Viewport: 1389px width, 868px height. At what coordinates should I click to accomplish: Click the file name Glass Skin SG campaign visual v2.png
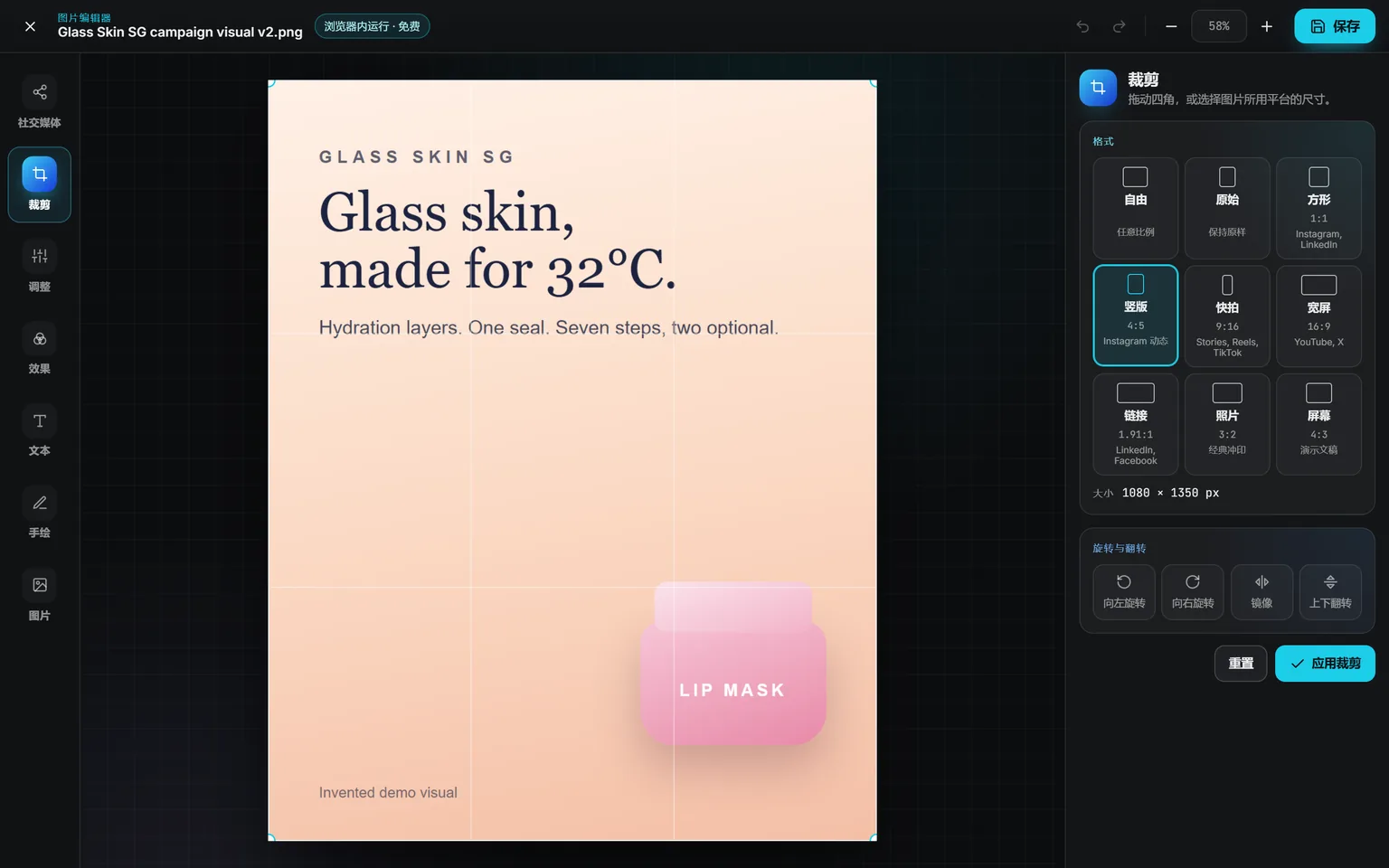[180, 32]
